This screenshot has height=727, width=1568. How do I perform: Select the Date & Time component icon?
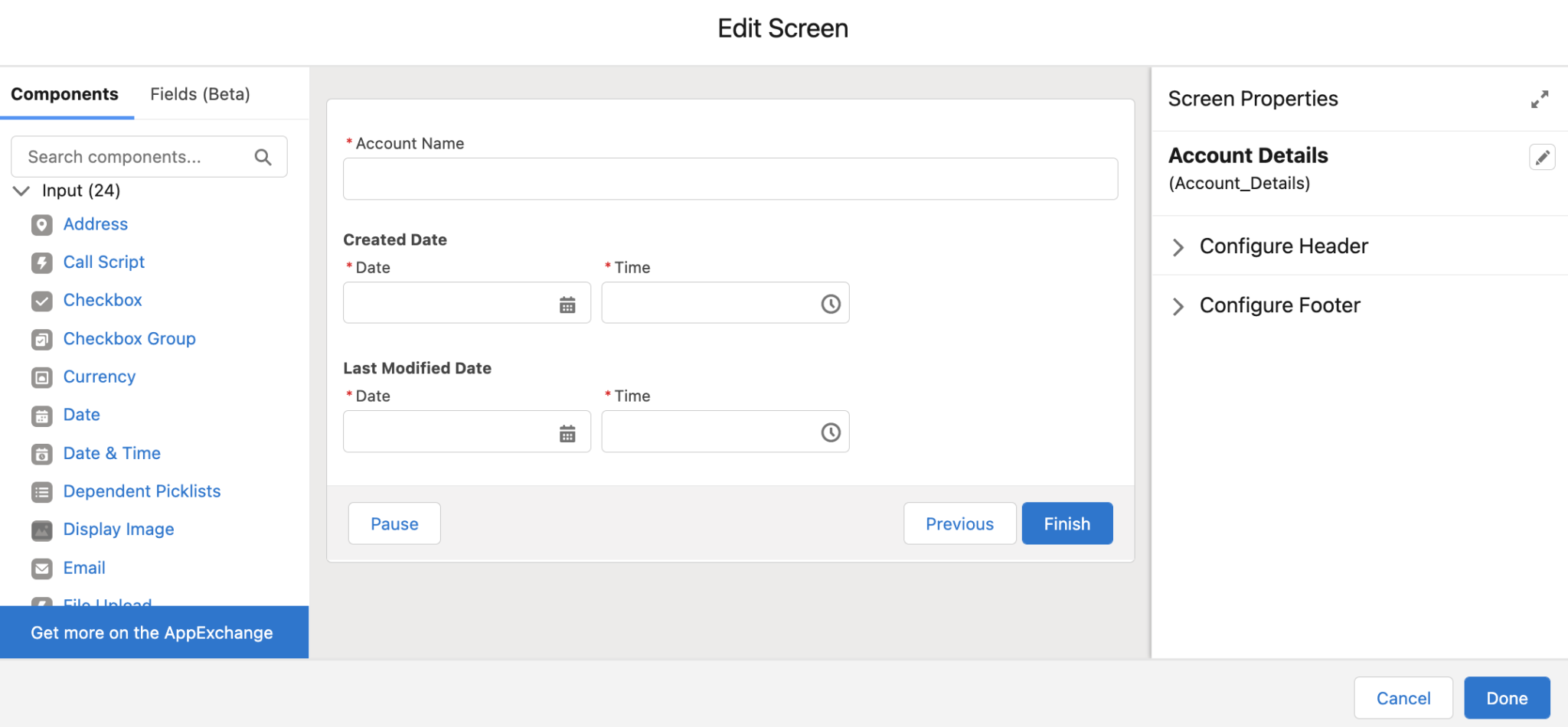(x=41, y=454)
